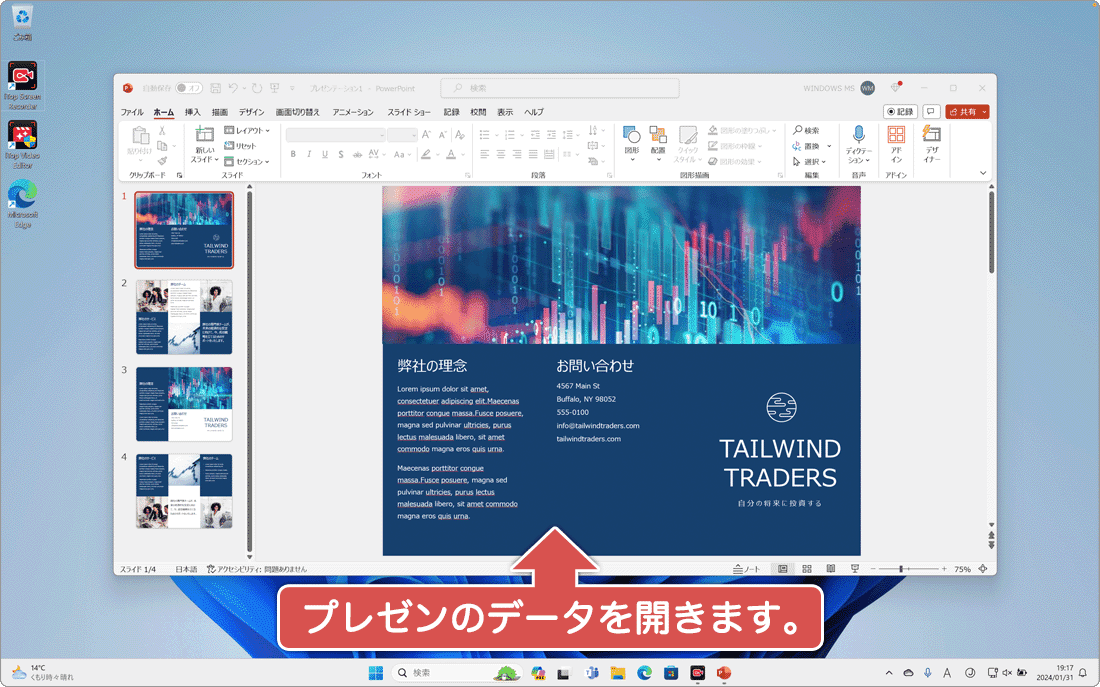Image resolution: width=1100 pixels, height=687 pixels.
Task: Toggle italic formatting
Action: click(x=310, y=153)
